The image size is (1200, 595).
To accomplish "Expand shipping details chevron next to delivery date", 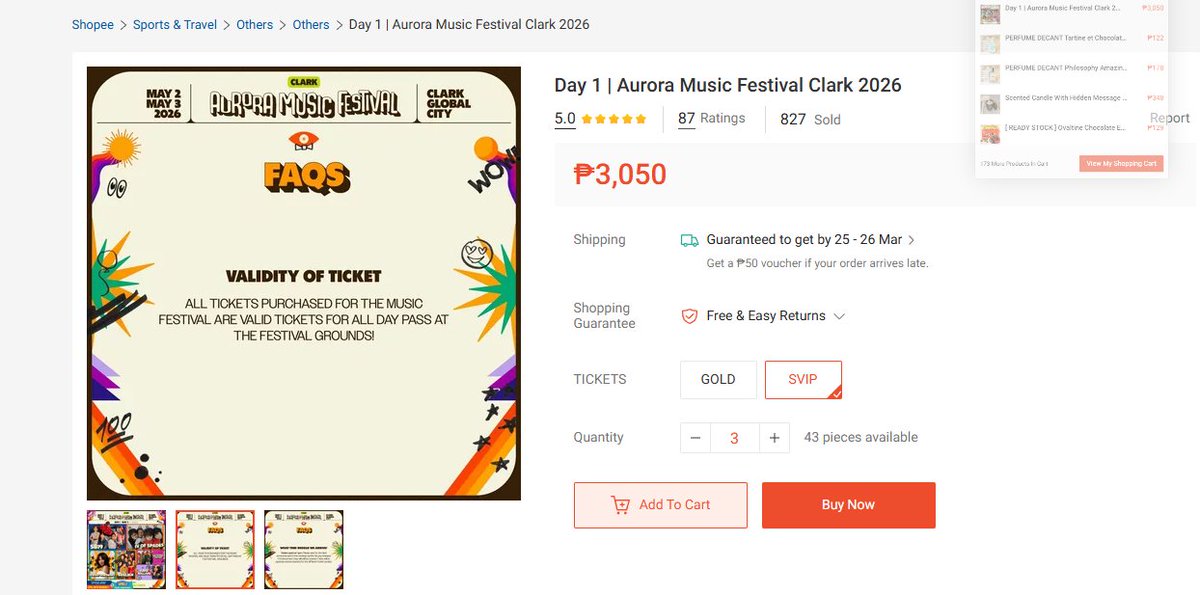I will (x=912, y=240).
